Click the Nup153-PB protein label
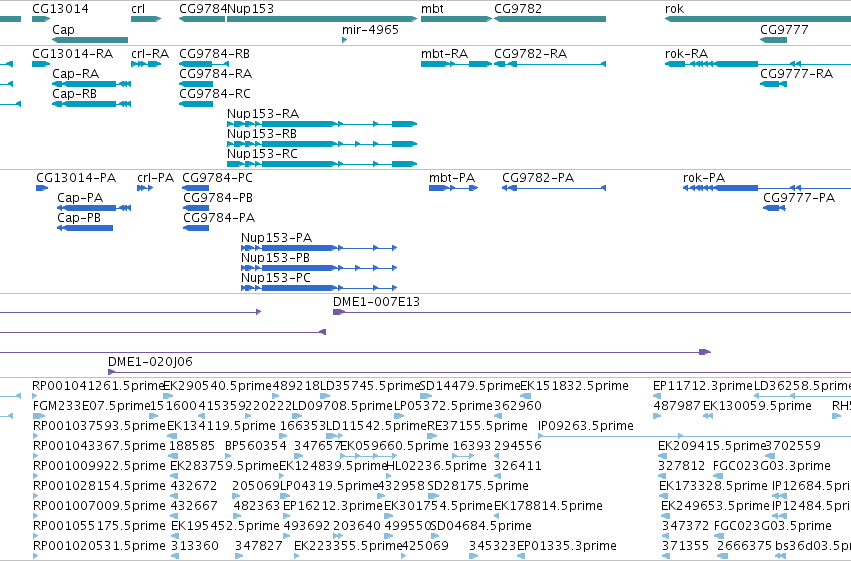Screen dimensions: 851x561 coord(275,258)
